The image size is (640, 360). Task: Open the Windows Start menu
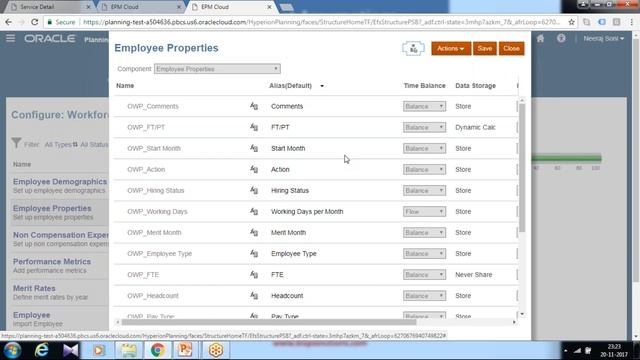[x=13, y=350]
